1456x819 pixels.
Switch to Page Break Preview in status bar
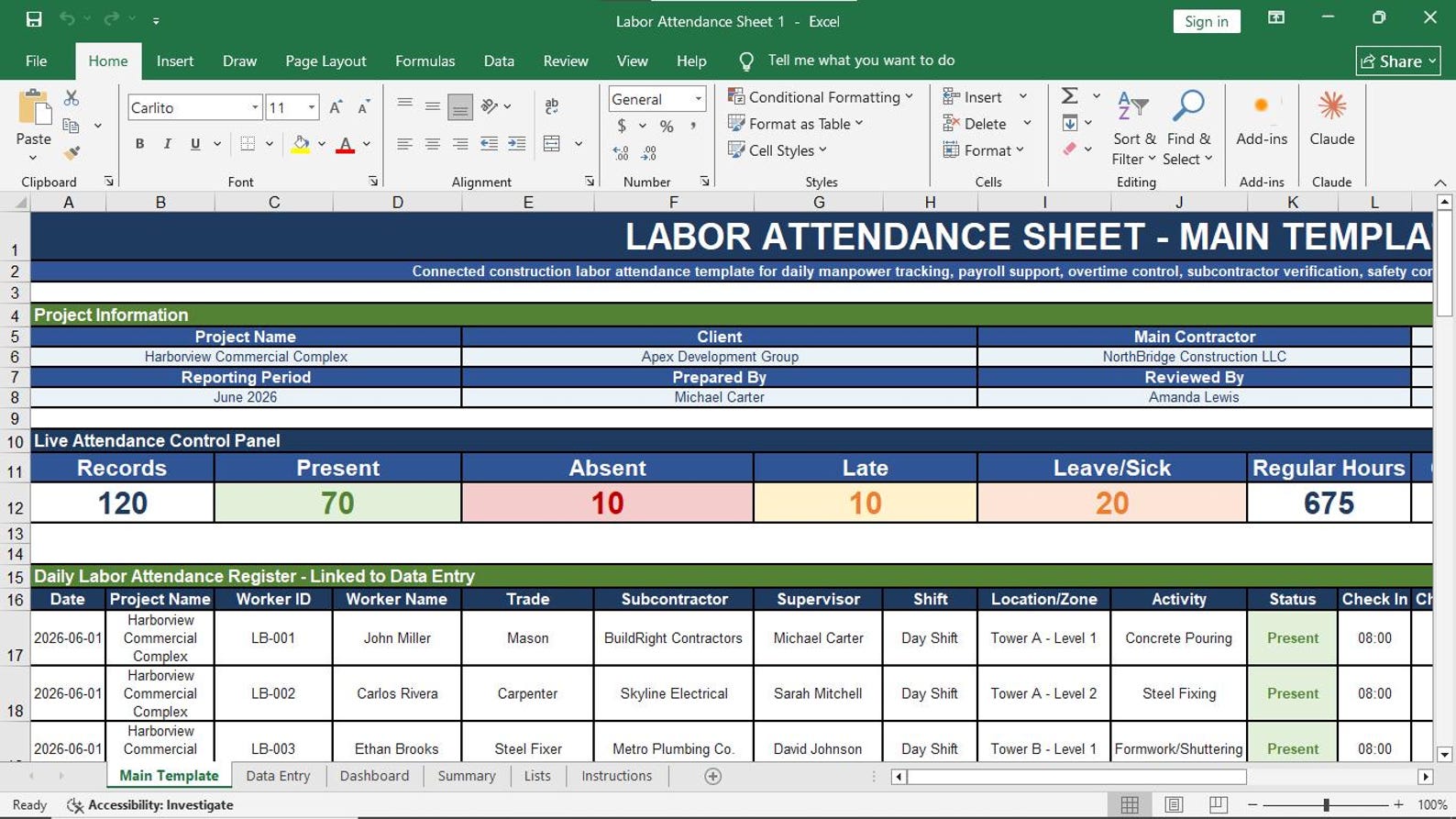pos(1218,804)
